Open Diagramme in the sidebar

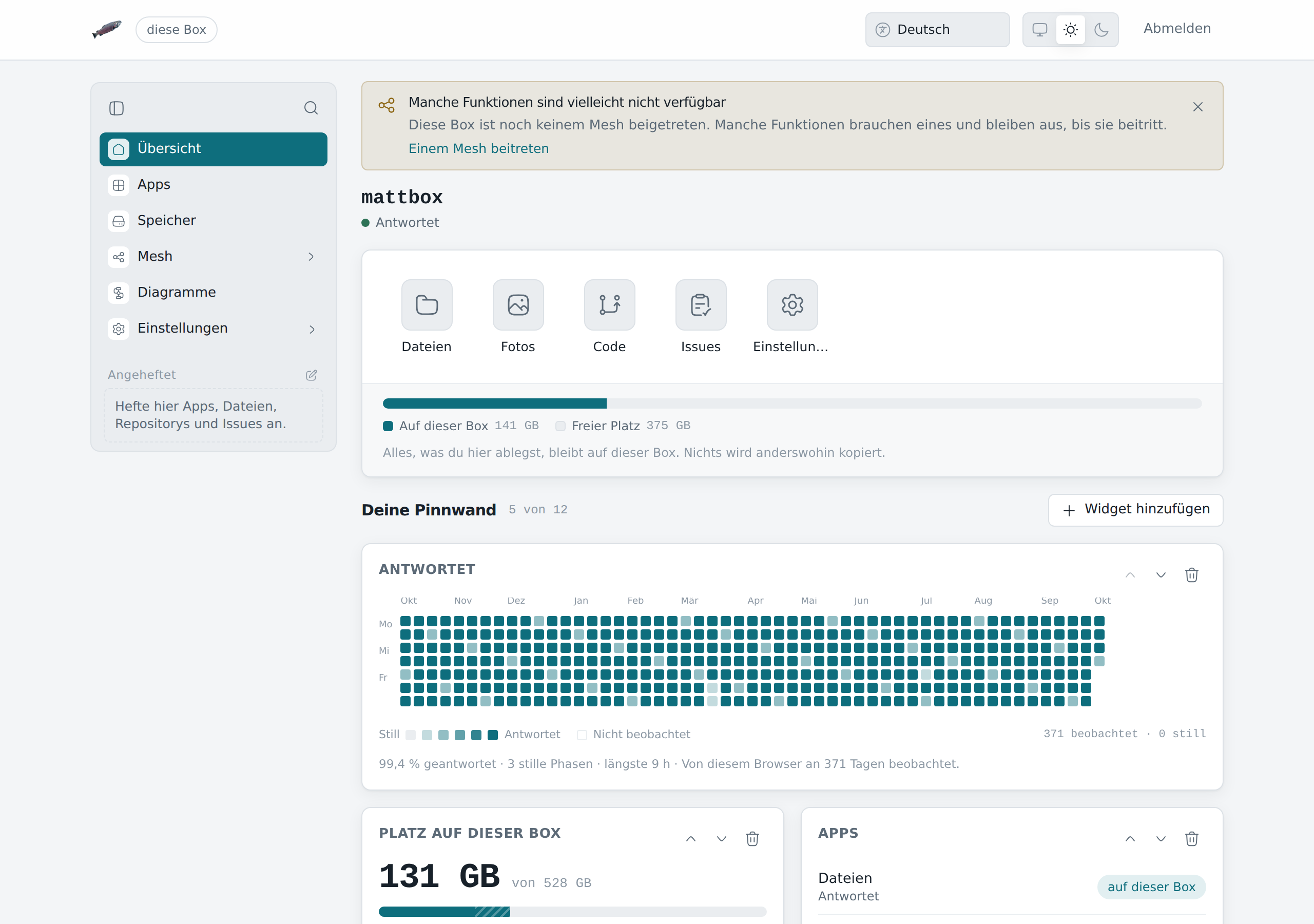(213, 293)
